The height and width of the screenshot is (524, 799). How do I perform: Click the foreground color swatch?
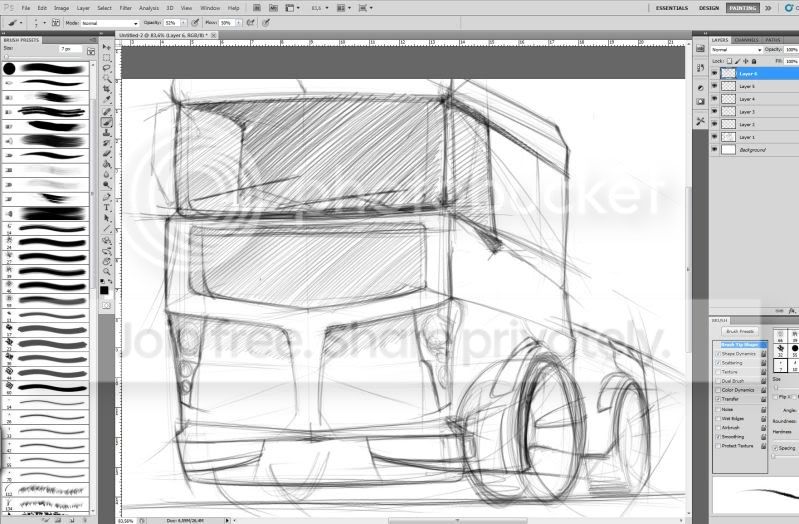104,290
